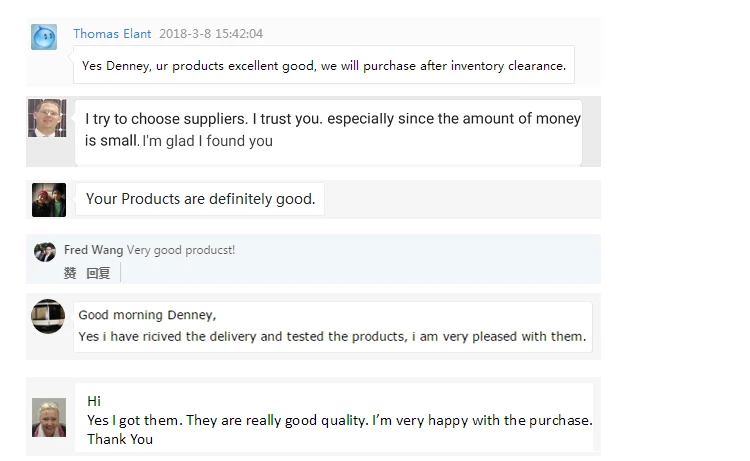The image size is (750, 461).
Task: Select the 'I trust you' message bubble
Action: [x=328, y=130]
